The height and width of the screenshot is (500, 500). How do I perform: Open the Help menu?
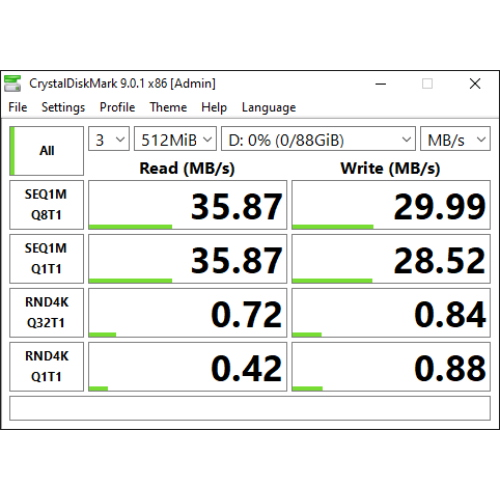[214, 107]
